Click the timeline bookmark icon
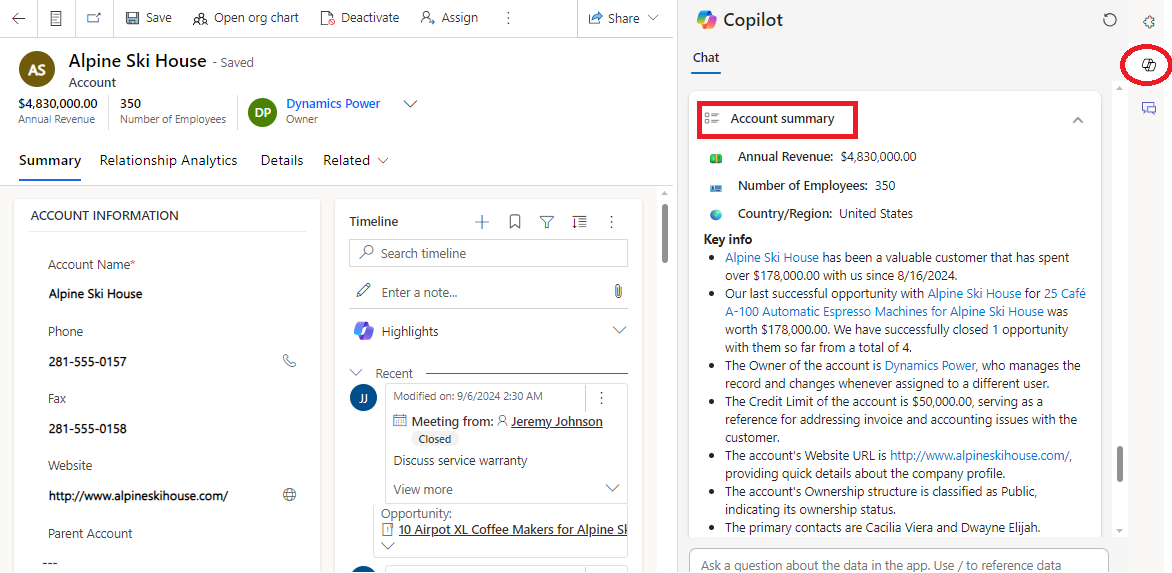 coord(515,222)
